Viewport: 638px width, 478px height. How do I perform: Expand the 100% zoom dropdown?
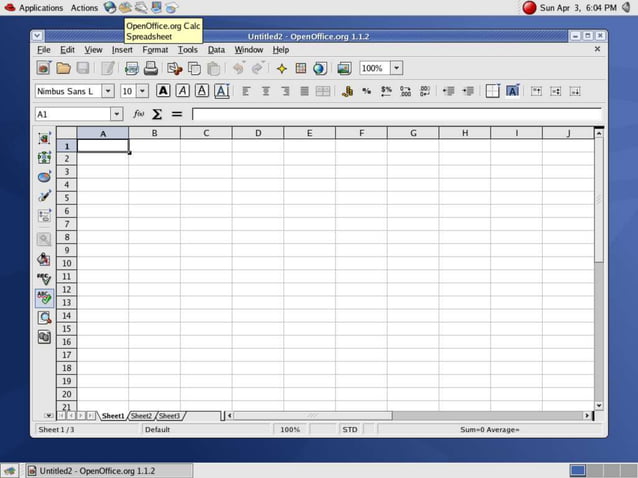[397, 68]
